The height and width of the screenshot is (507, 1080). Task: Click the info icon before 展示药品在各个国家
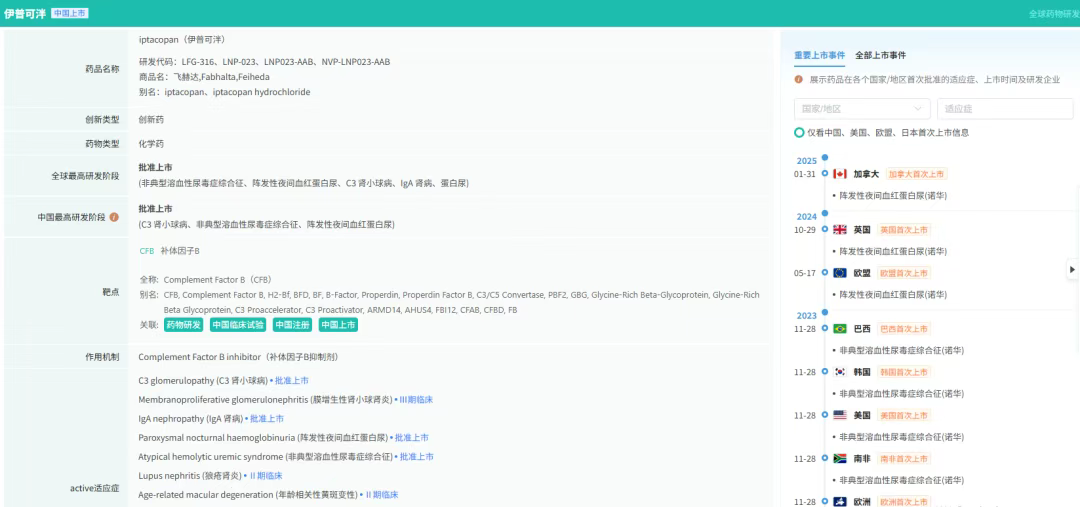click(x=798, y=79)
